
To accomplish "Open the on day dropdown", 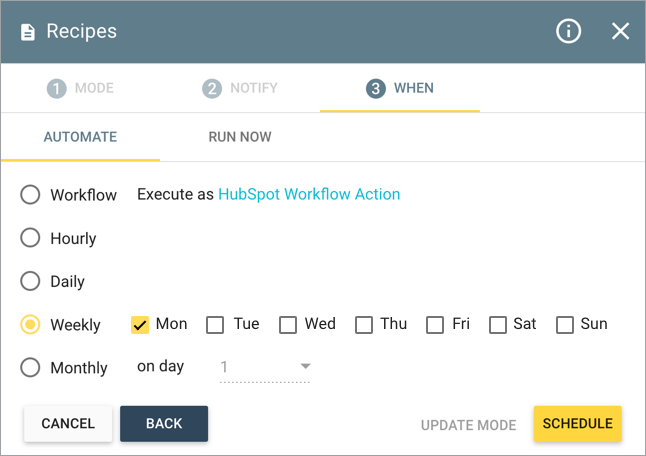I will 265,367.
